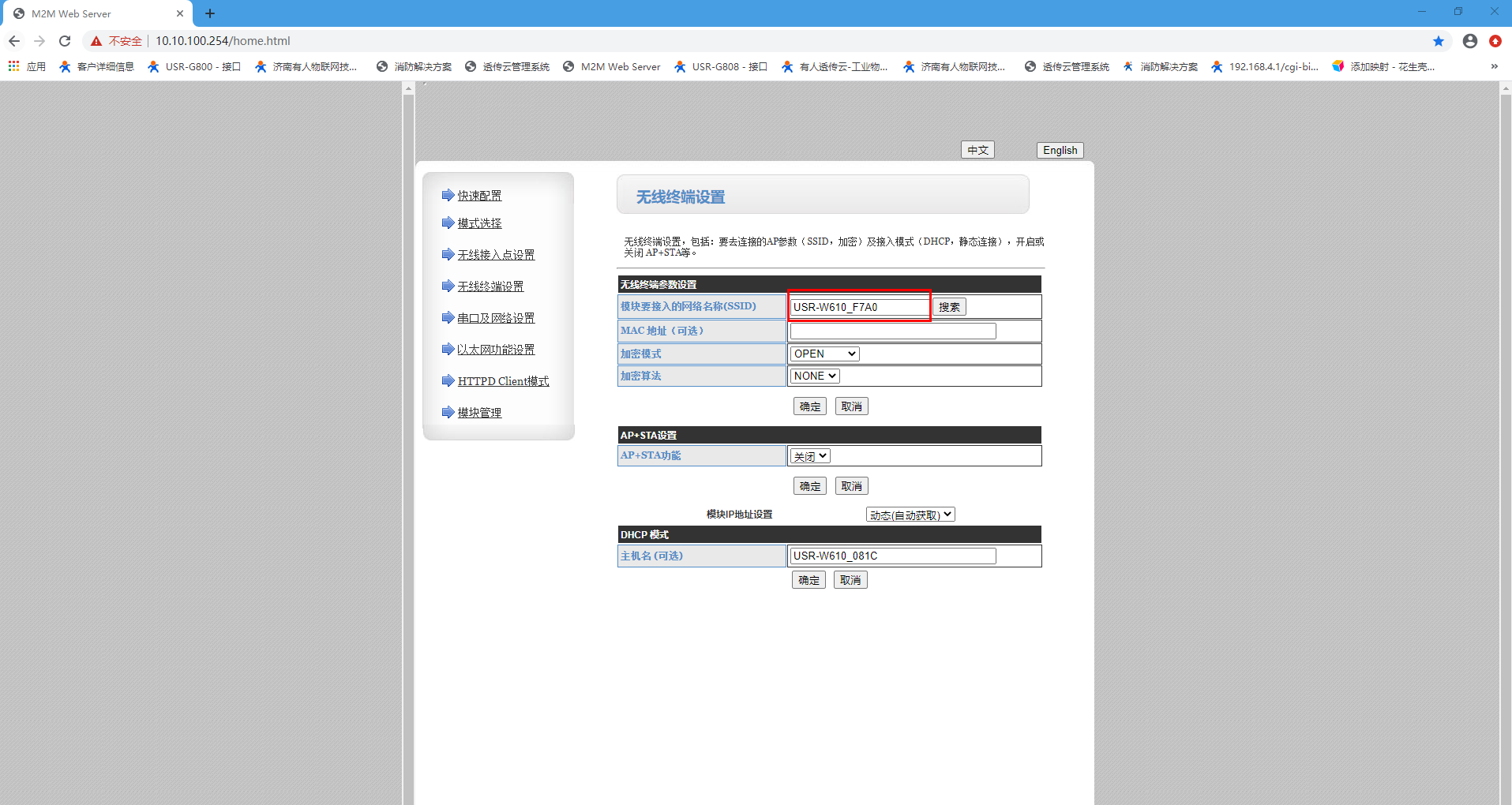Go to 串口及网络设置 sidebar item
Image resolution: width=1512 pixels, height=805 pixels.
496,318
